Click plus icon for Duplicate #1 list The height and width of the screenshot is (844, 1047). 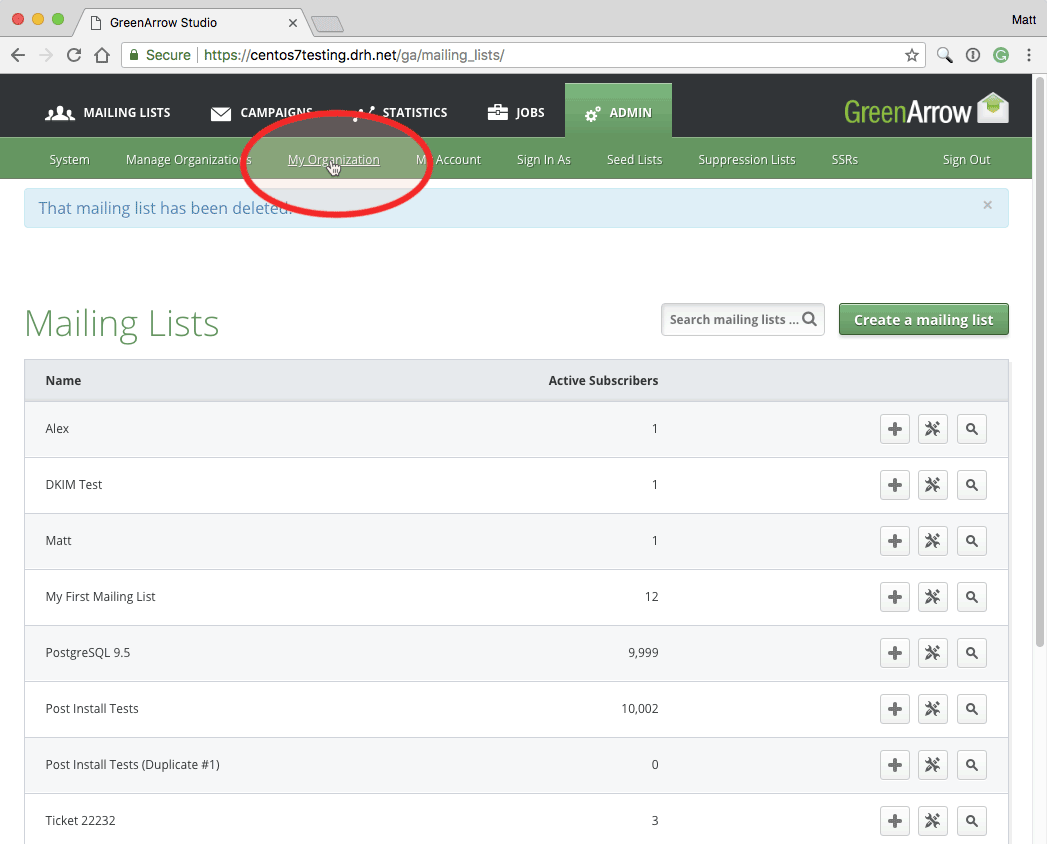click(895, 765)
